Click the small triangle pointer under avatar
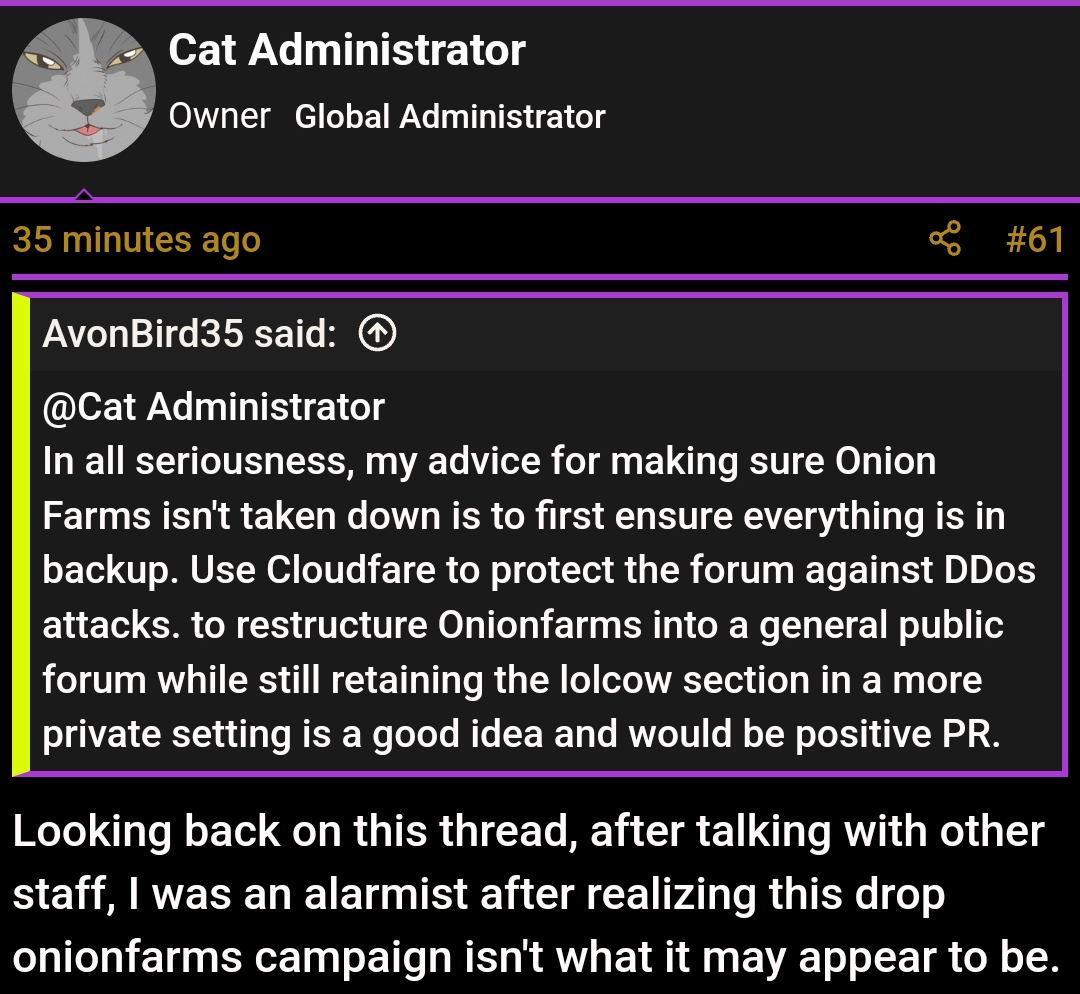Viewport: 1080px width, 994px height. [x=84, y=194]
